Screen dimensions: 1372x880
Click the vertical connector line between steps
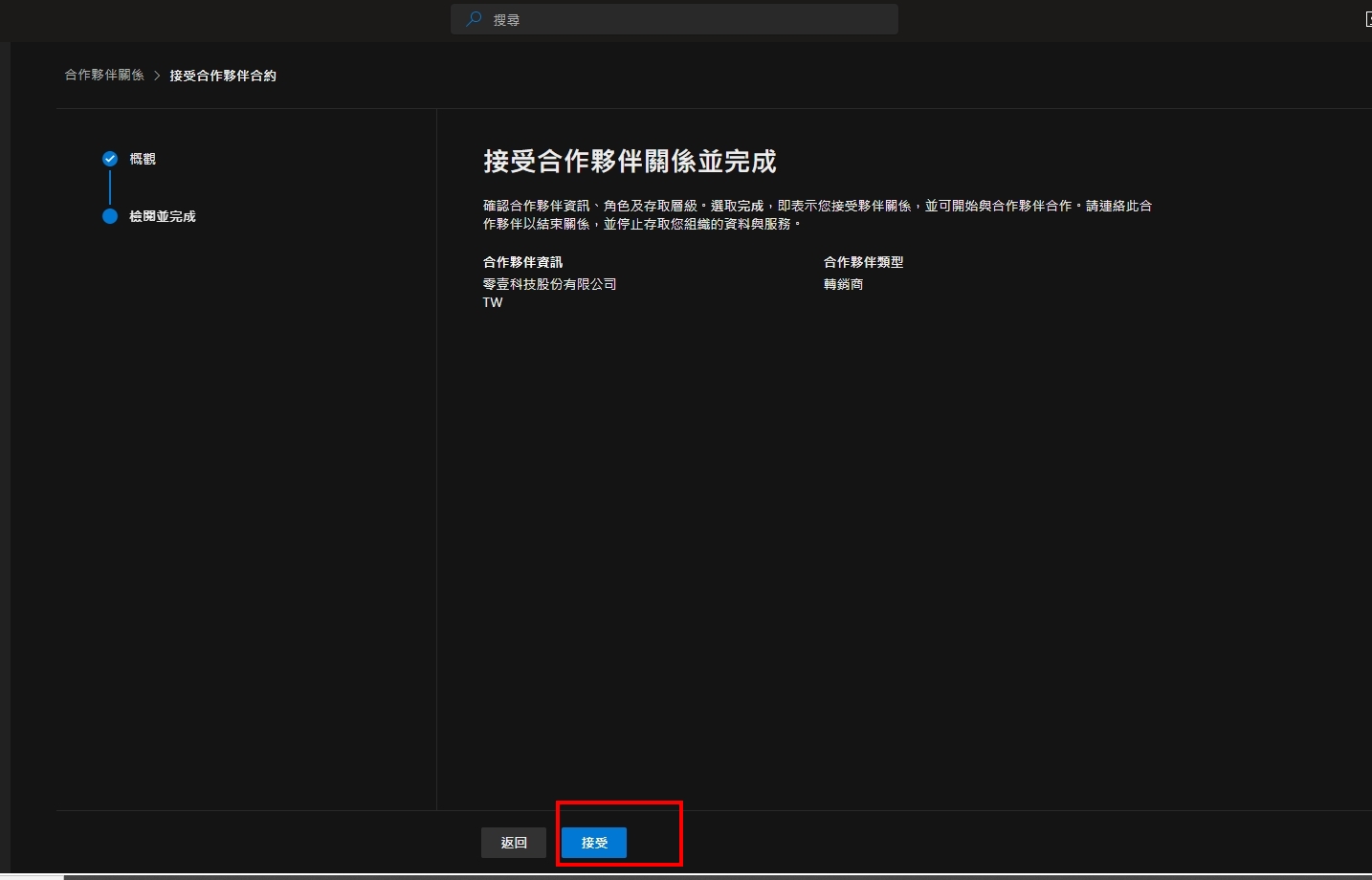coord(110,187)
